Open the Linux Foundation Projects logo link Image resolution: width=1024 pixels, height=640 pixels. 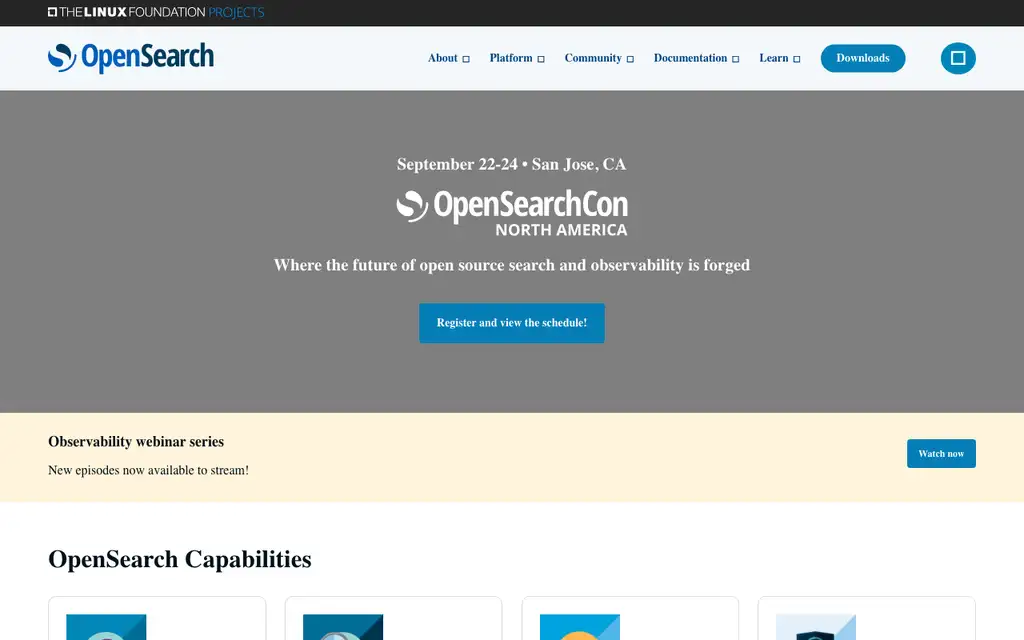coord(156,12)
